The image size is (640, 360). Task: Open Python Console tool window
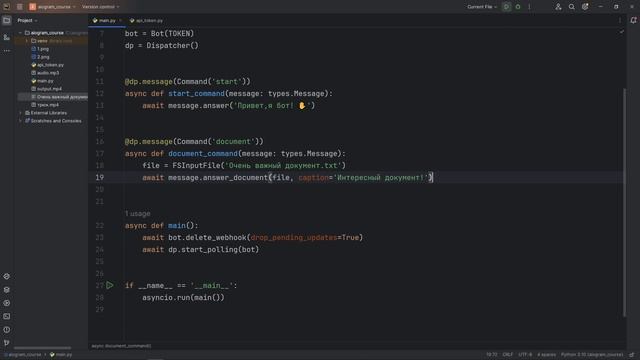7,303
